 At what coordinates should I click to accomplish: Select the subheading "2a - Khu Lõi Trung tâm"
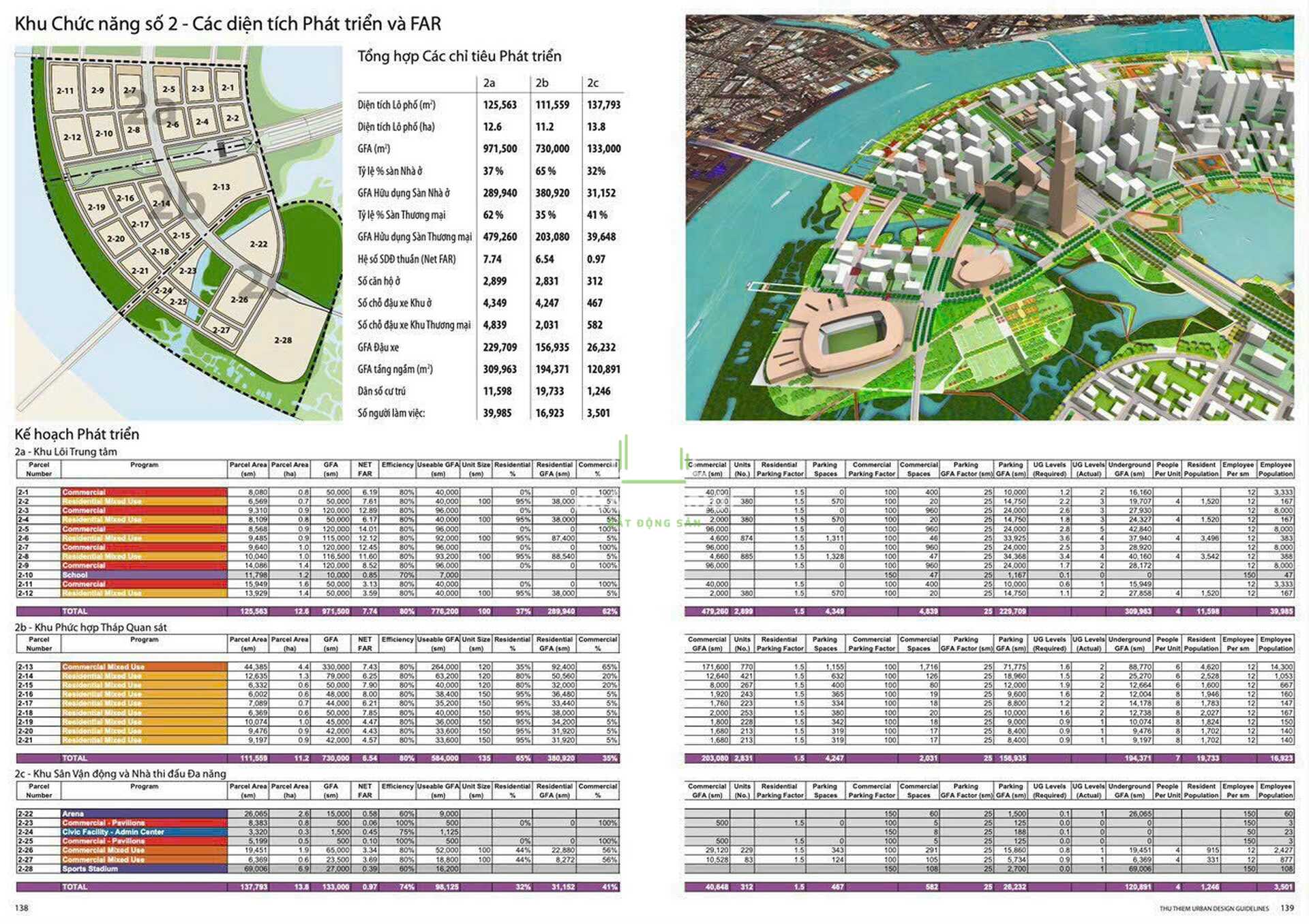(x=66, y=452)
